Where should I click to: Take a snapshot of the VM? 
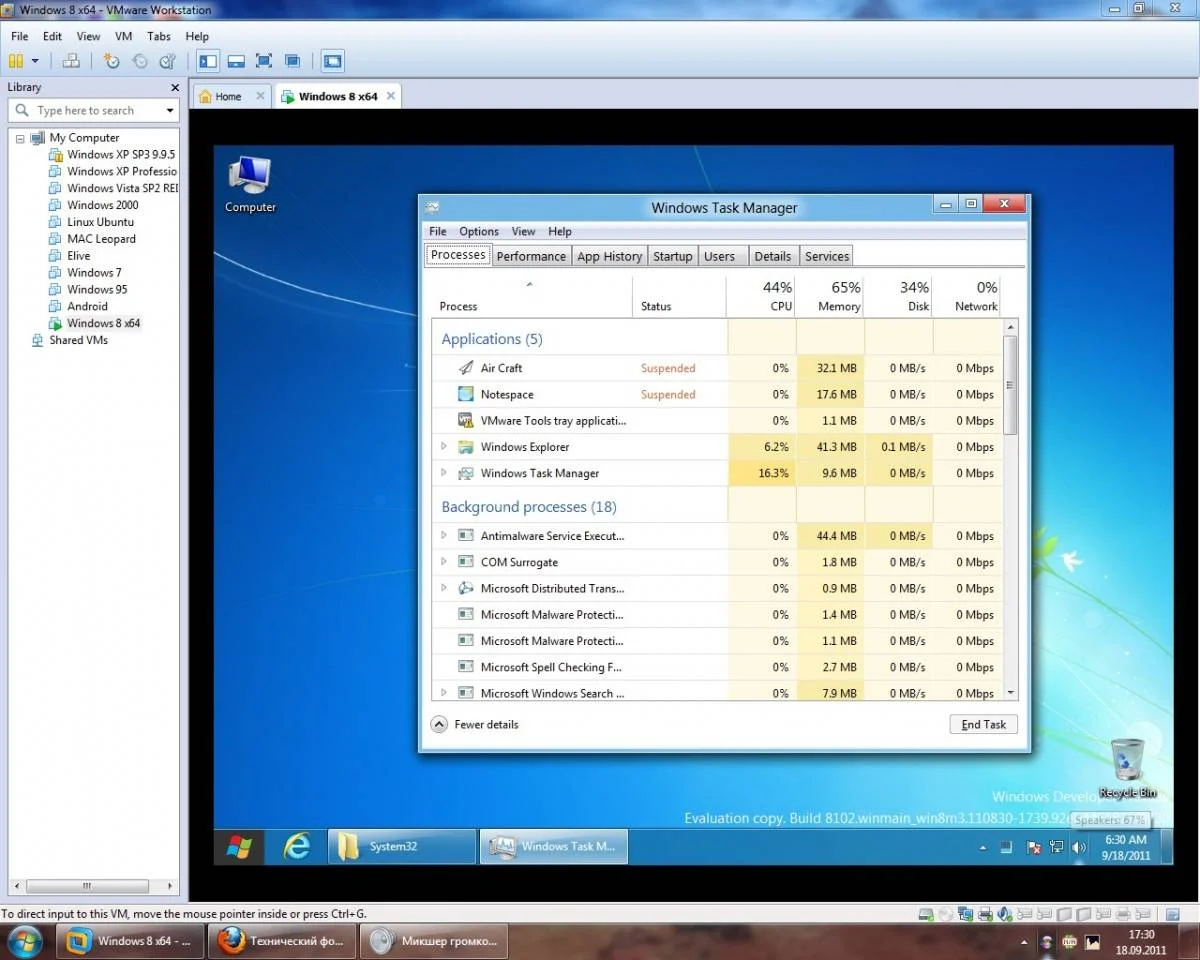112,61
